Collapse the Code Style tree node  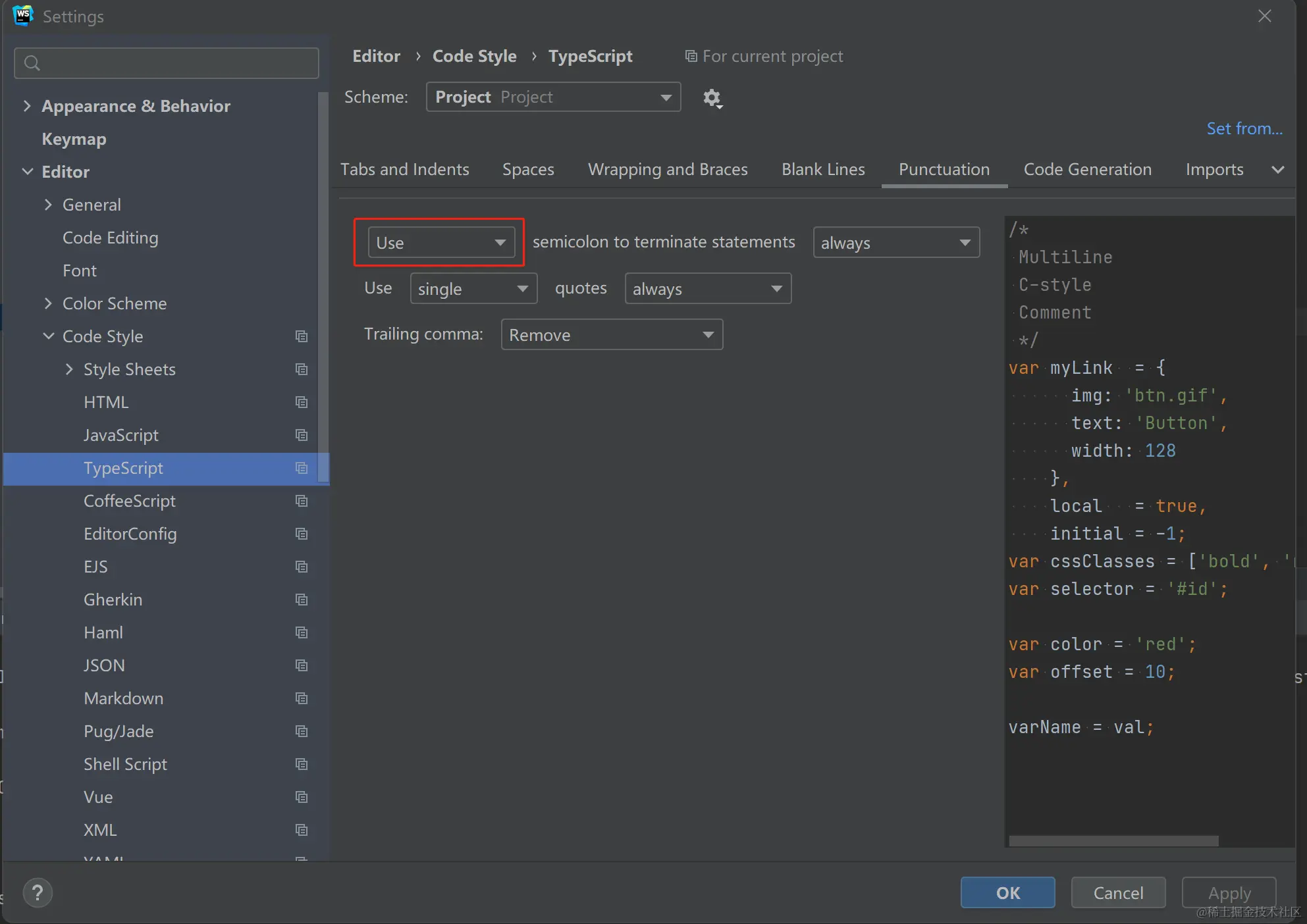(x=48, y=336)
